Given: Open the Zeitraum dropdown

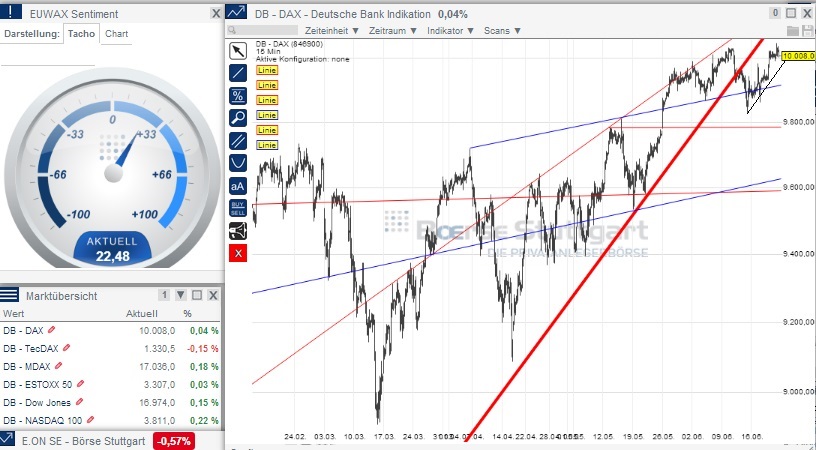Looking at the screenshot, I should click(x=393, y=31).
